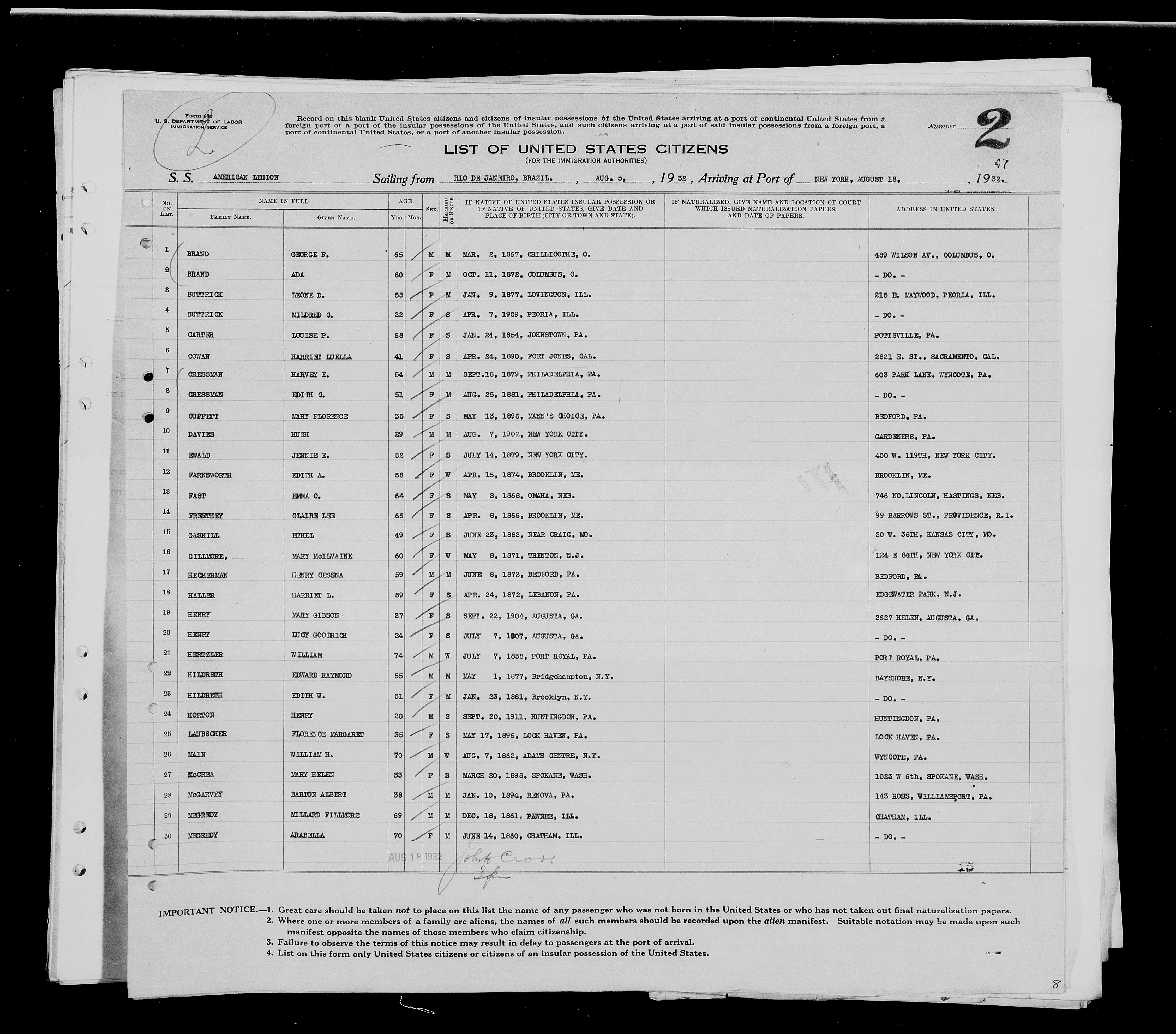Select the given name GEORGE F.
Image resolution: width=1176 pixels, height=1034 pixels.
pyautogui.click(x=310, y=254)
